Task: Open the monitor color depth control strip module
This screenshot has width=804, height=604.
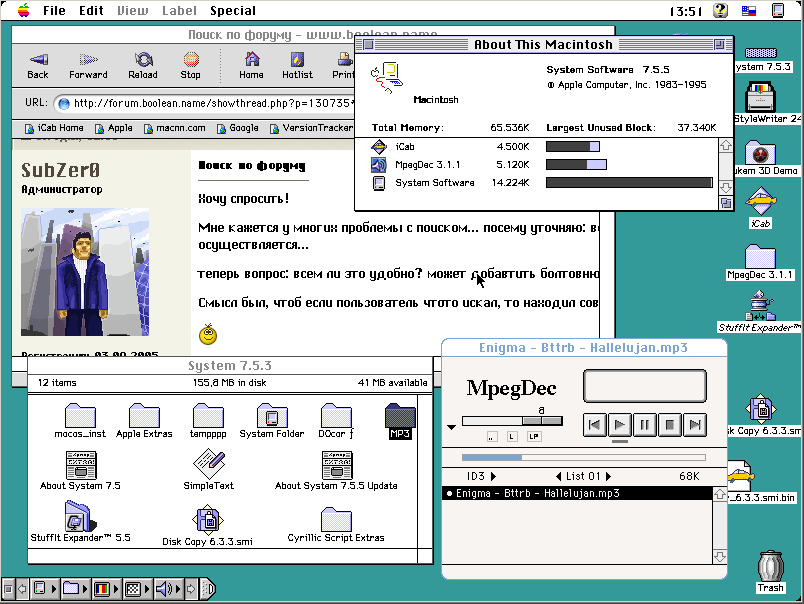Action: (x=101, y=588)
